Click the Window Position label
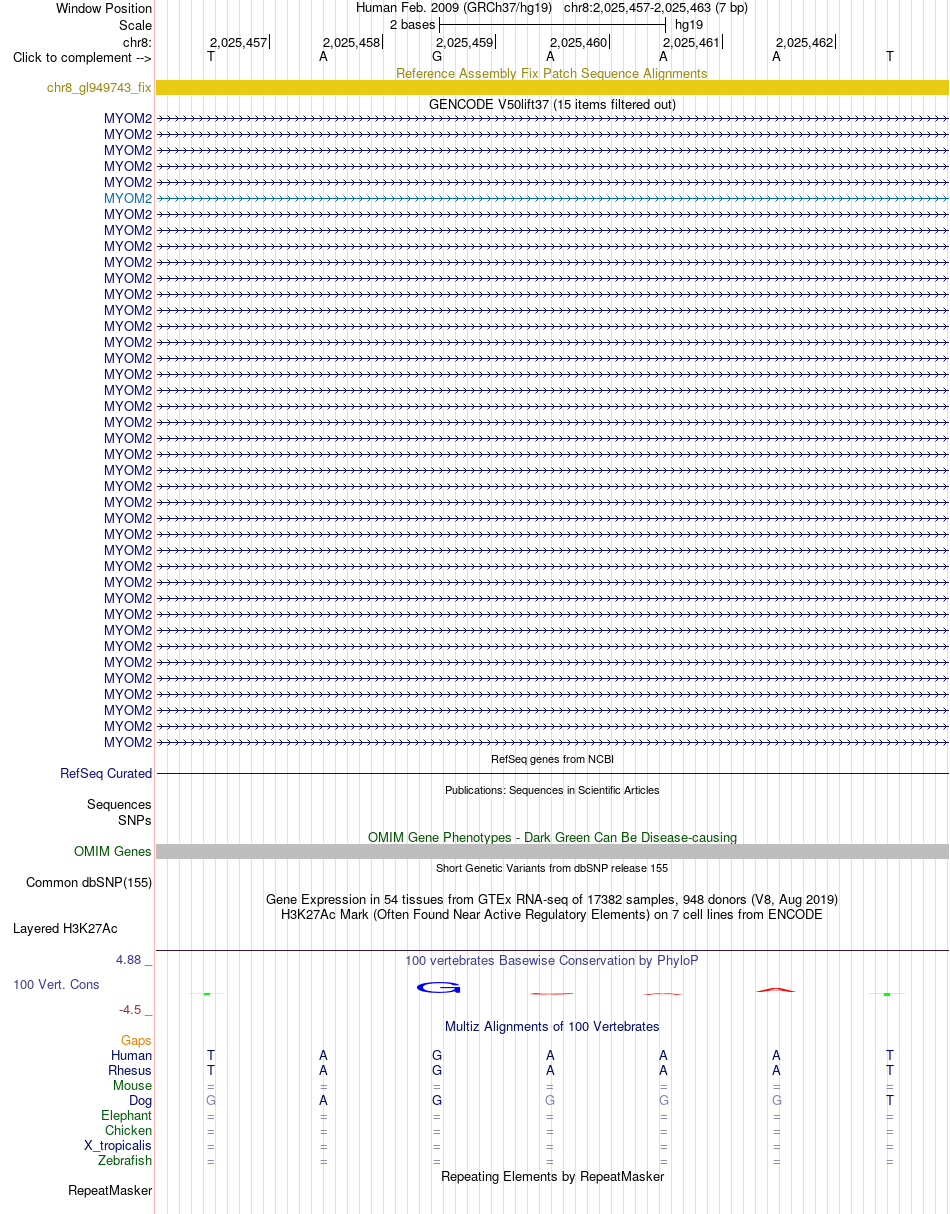Image resolution: width=950 pixels, height=1214 pixels. 104,8
